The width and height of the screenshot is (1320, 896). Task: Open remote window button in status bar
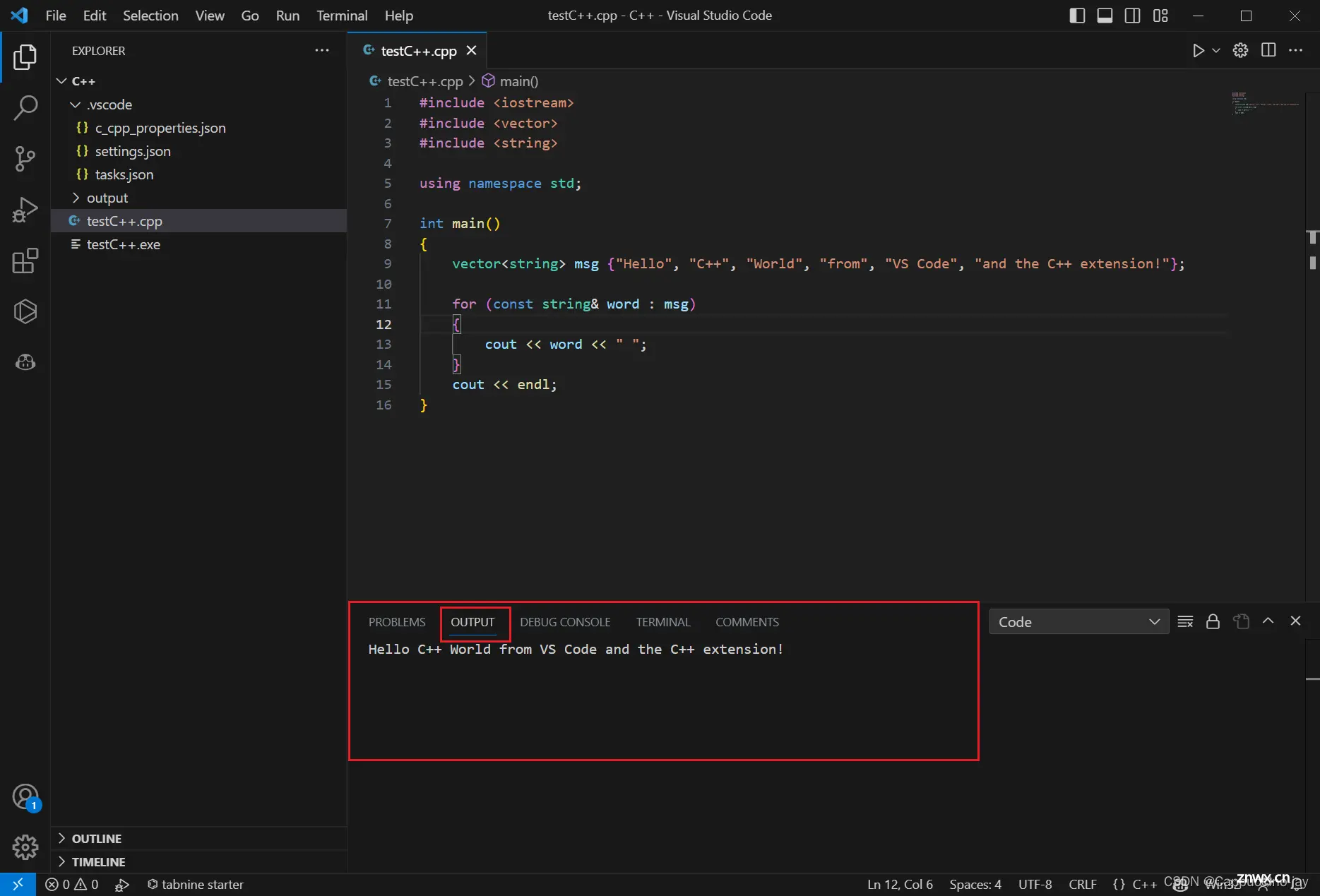pyautogui.click(x=18, y=884)
